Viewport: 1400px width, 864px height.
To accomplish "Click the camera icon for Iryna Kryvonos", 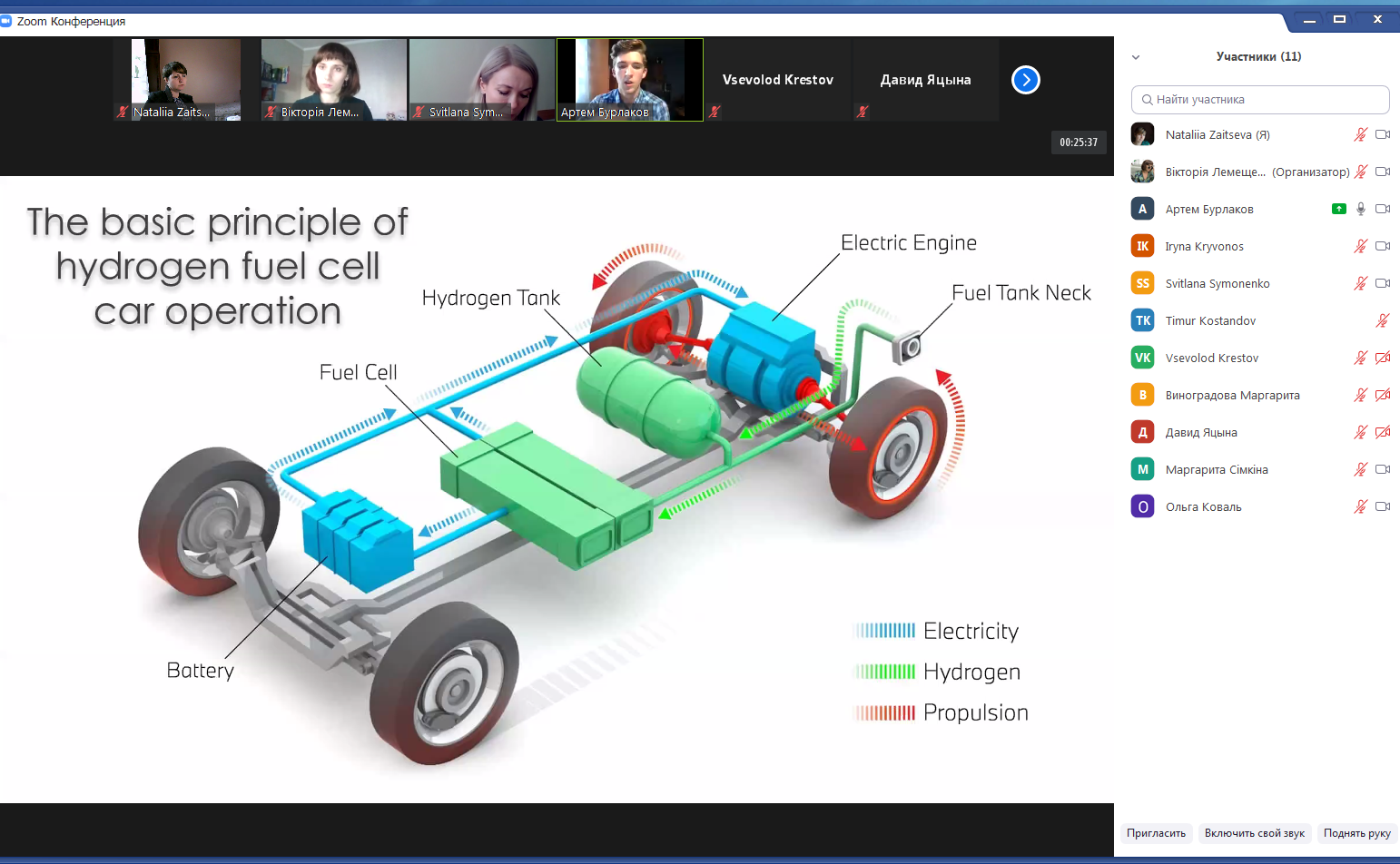I will (x=1383, y=246).
